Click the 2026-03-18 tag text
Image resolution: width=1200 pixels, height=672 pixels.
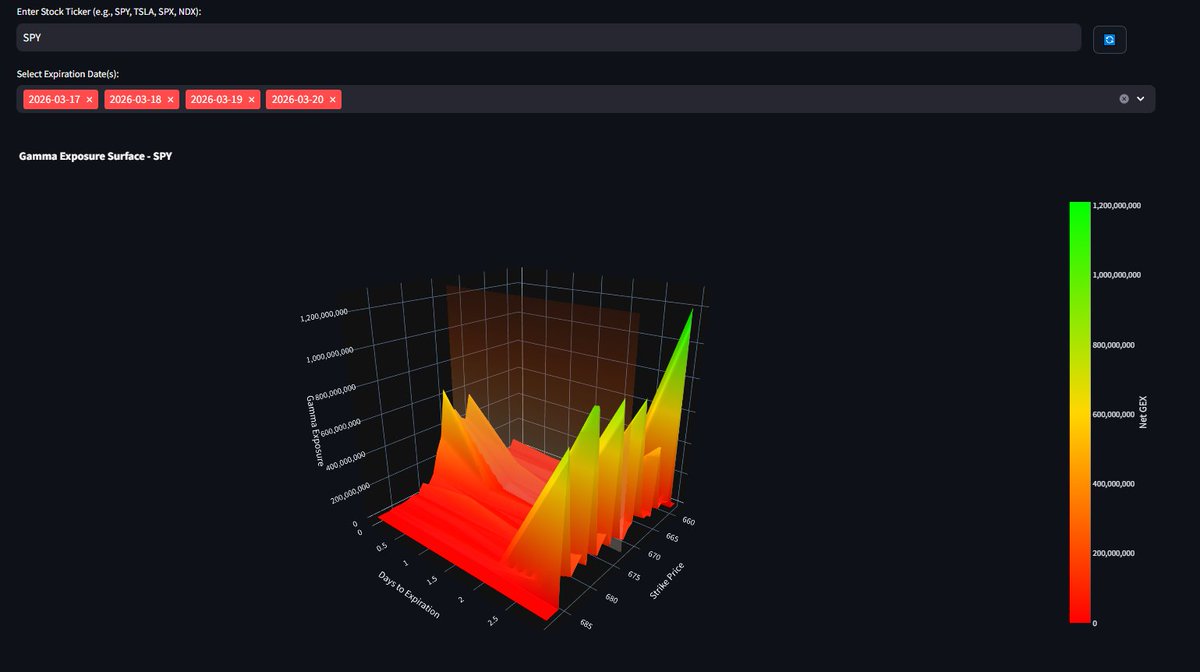coord(135,100)
